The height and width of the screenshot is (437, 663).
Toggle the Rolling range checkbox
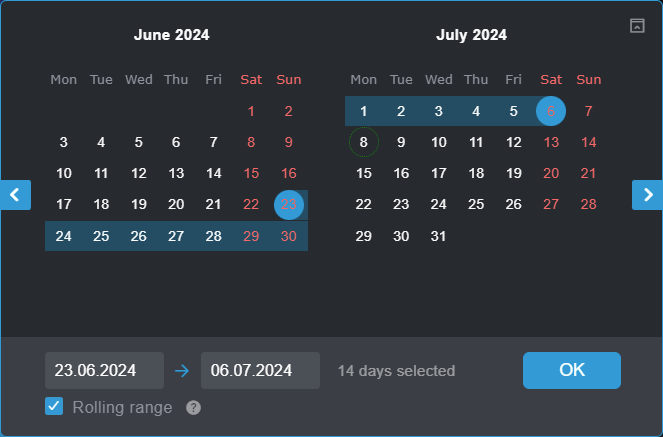point(55,407)
